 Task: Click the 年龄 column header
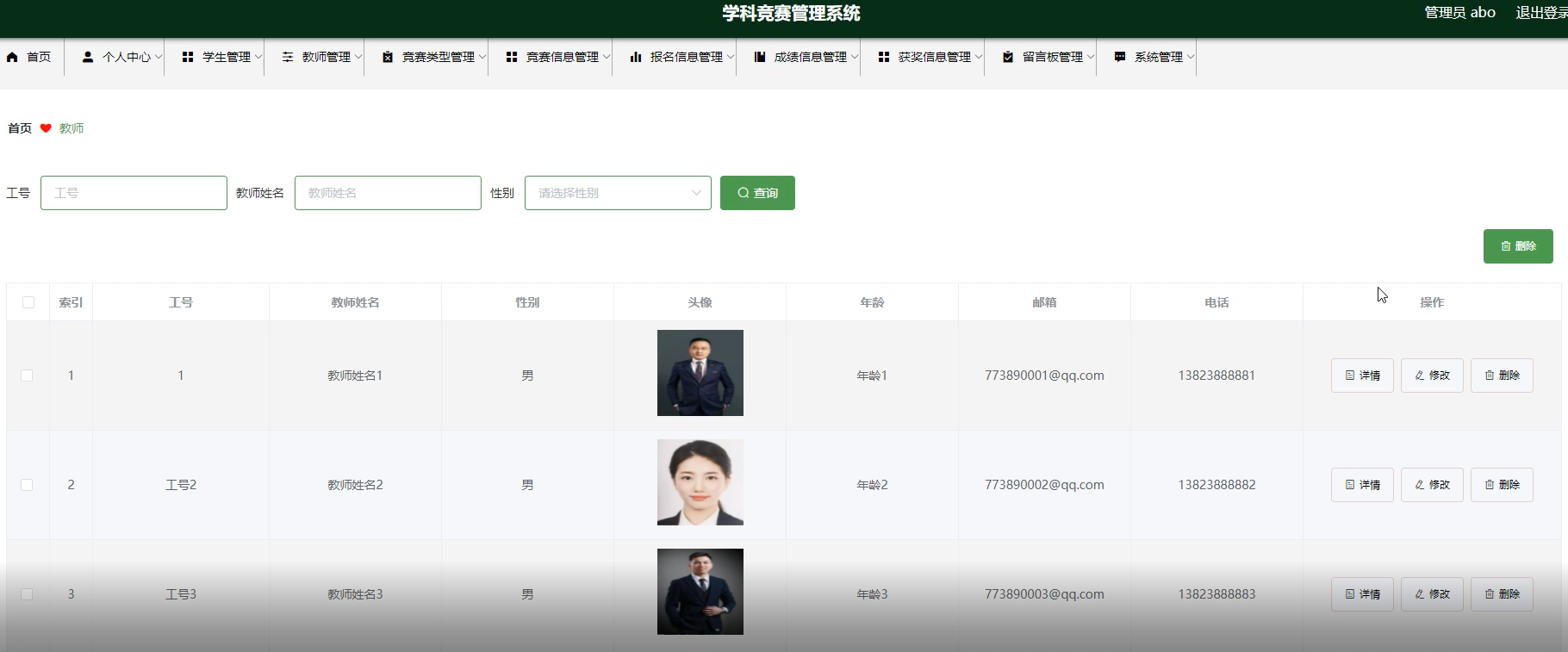click(x=872, y=302)
